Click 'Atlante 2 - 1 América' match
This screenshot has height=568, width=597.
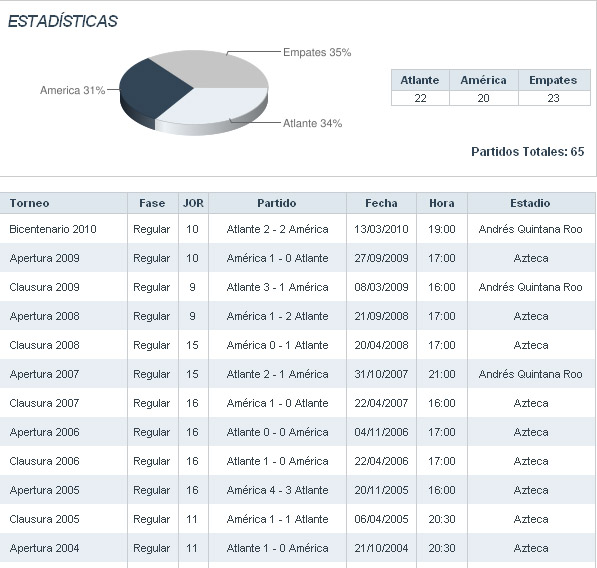point(277,374)
